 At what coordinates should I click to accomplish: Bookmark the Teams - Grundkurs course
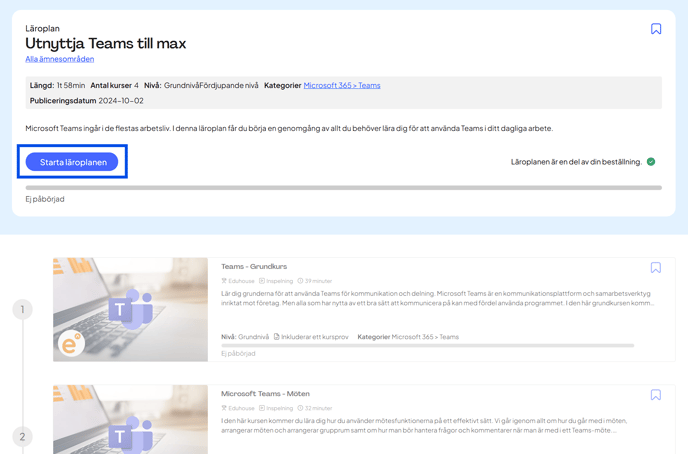tap(656, 268)
